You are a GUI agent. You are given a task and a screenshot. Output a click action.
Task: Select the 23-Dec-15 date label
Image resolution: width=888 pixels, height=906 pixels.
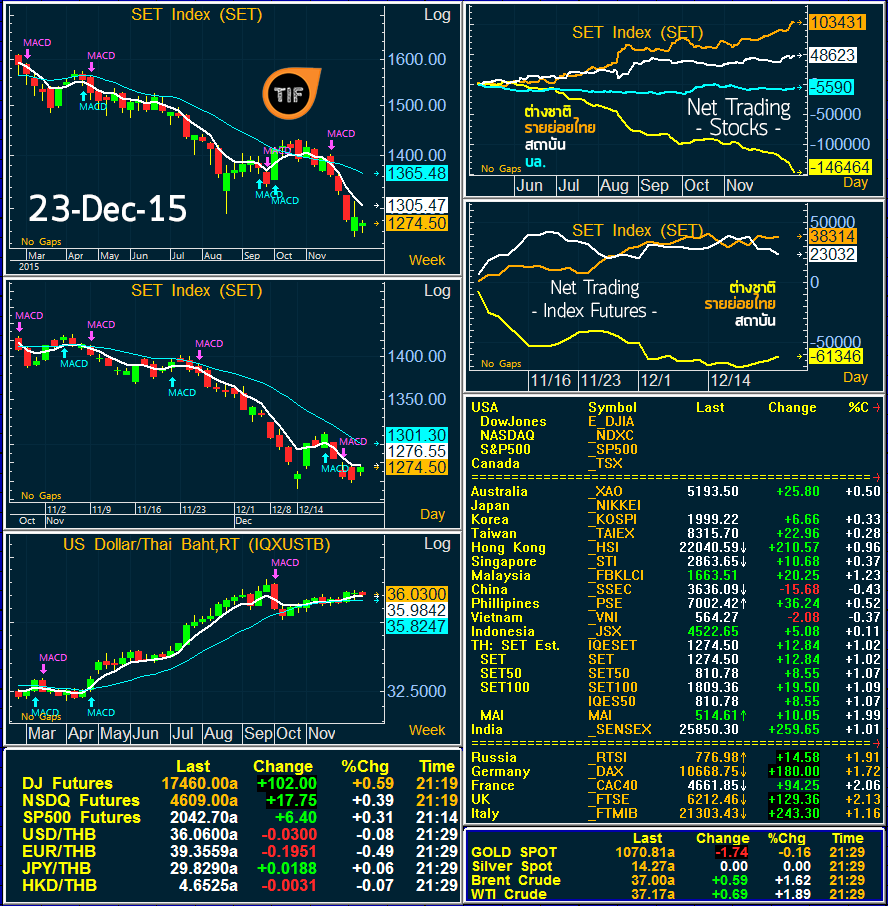pyautogui.click(x=108, y=209)
